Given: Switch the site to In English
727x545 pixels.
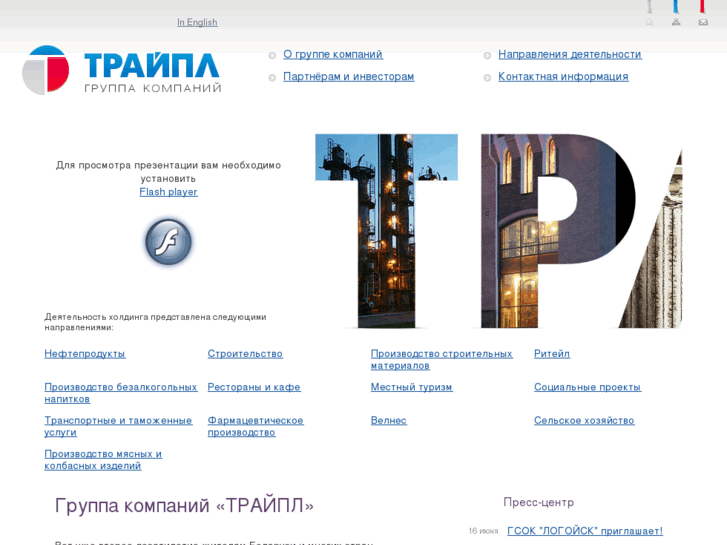Looking at the screenshot, I should [x=197, y=22].
